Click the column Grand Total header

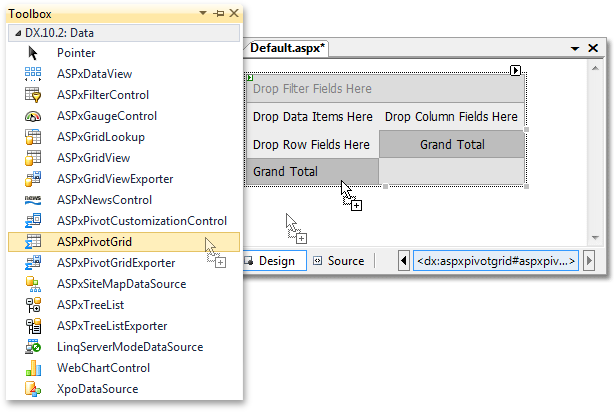[x=452, y=145]
